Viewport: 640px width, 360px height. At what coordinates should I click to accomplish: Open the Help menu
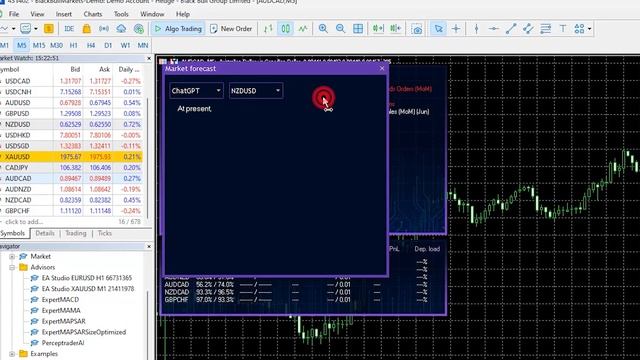coord(183,14)
